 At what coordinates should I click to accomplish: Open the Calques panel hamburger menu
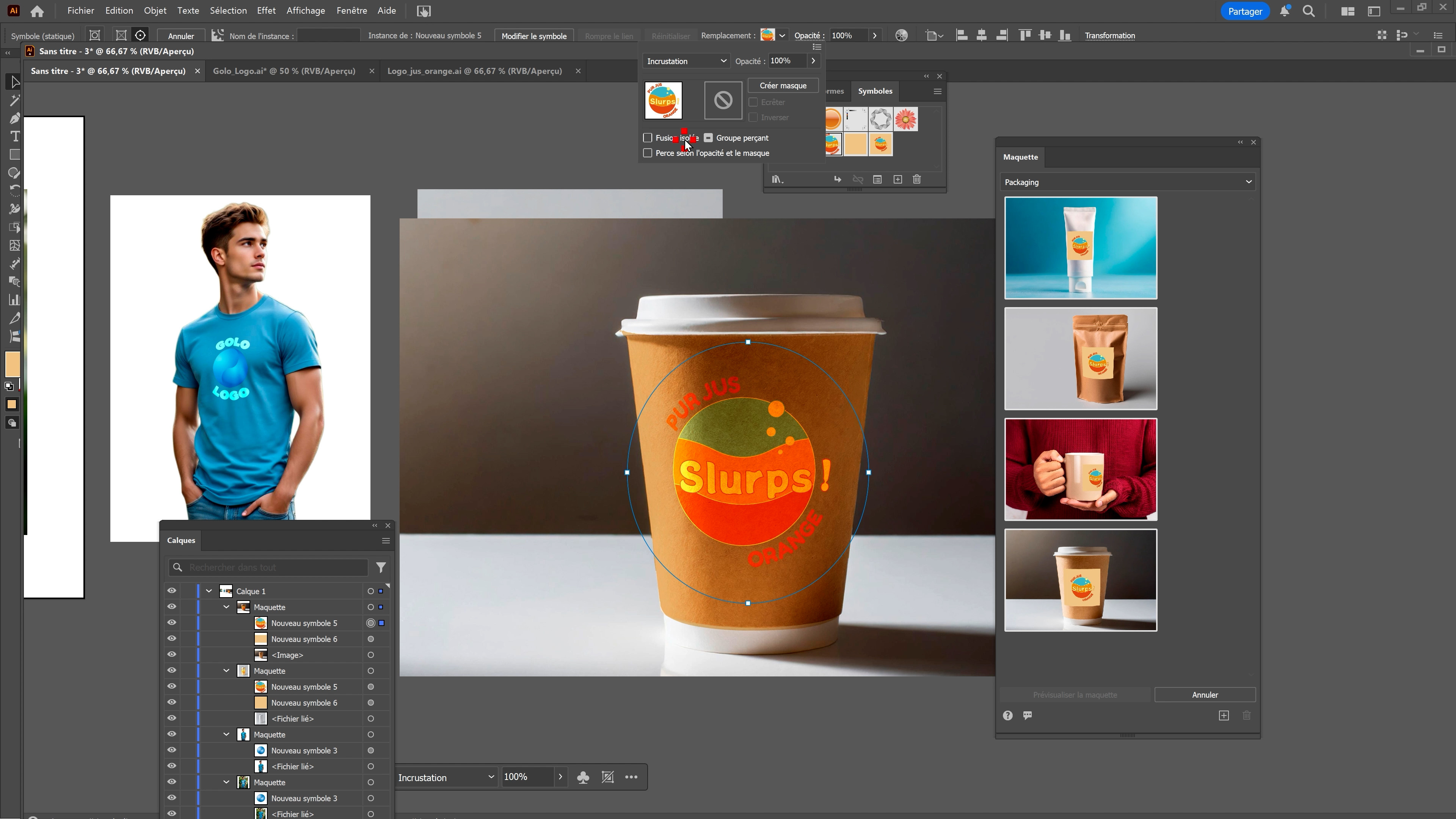click(386, 541)
